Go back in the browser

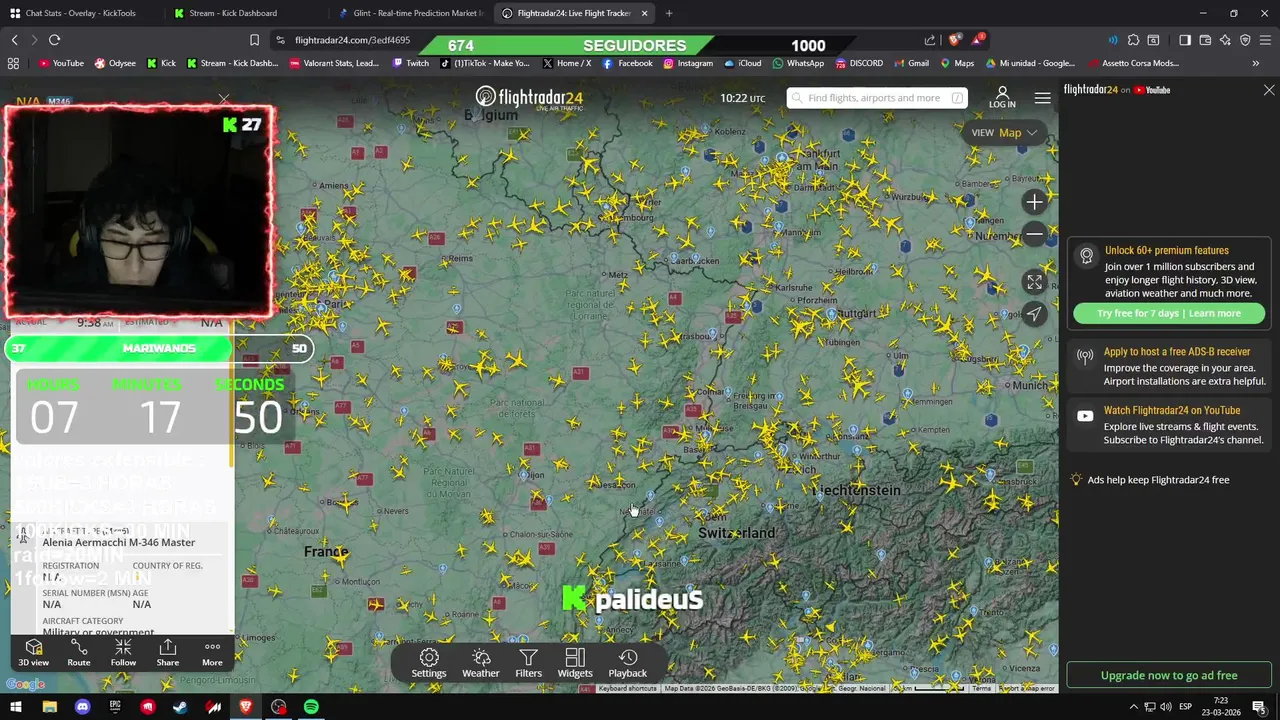click(14, 40)
